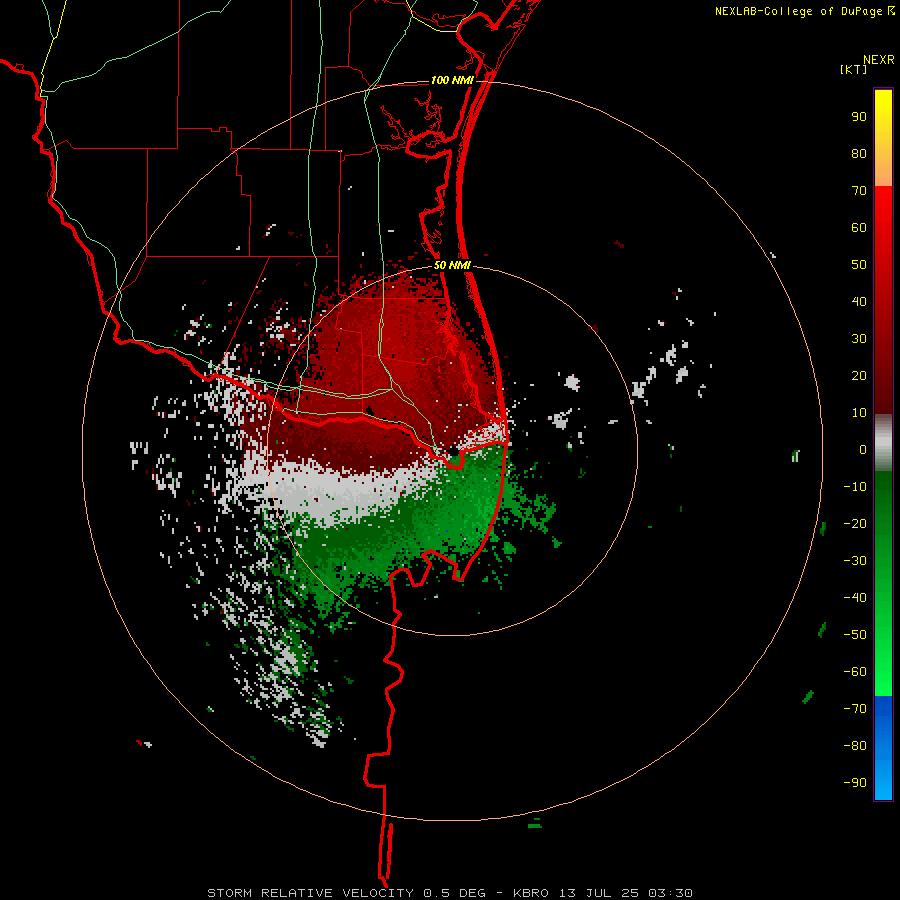Screen dimensions: 900x900
Task: Select the 50 value on the velocity scale
Action: [859, 265]
